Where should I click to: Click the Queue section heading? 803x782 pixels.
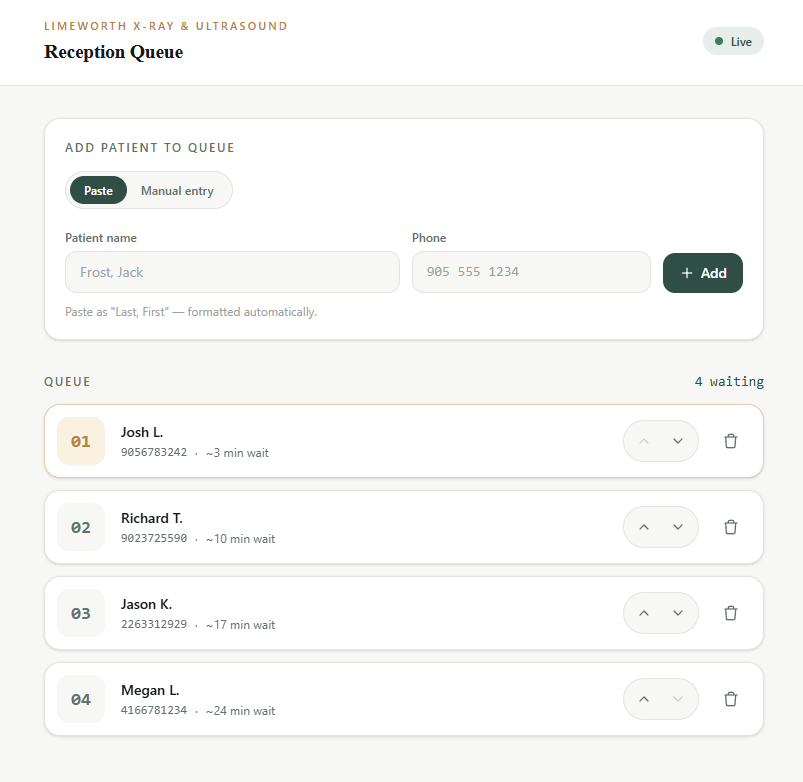[67, 382]
